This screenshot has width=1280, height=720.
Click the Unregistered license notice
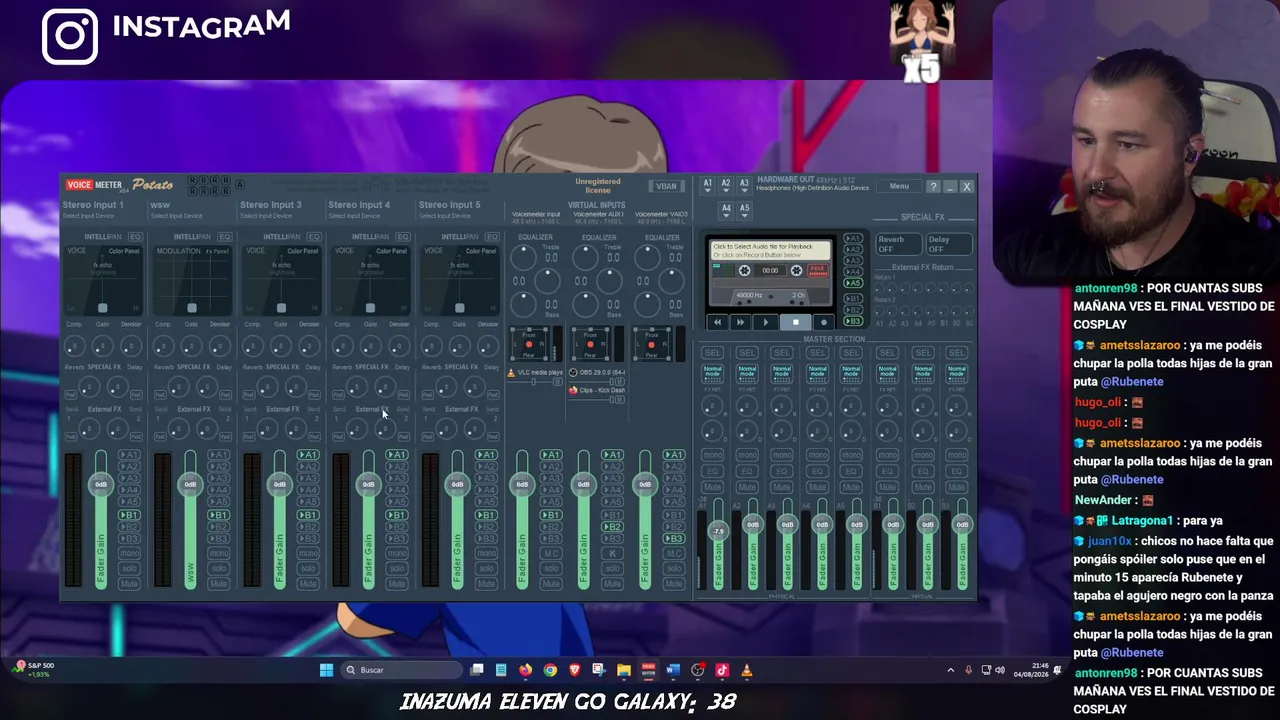pos(598,186)
